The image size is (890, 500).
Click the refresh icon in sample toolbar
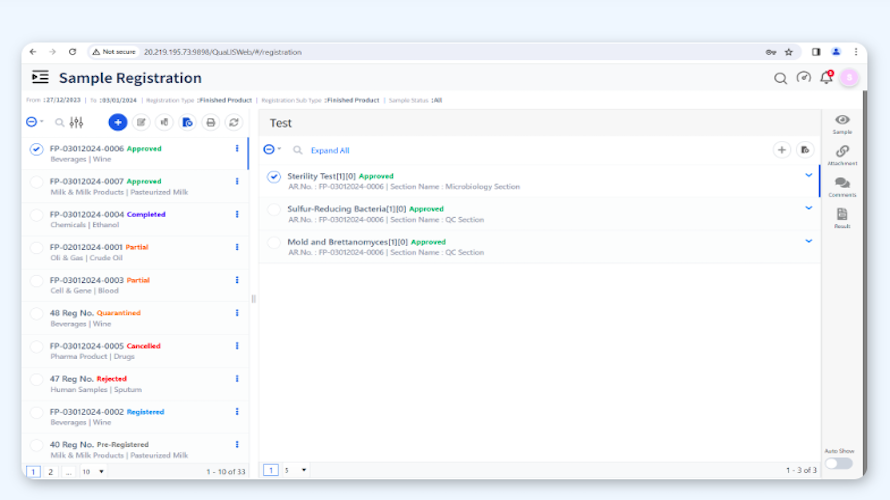tap(234, 122)
